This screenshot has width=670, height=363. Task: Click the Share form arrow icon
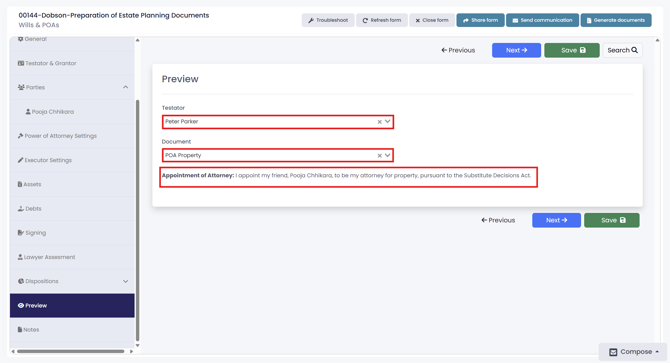(466, 20)
